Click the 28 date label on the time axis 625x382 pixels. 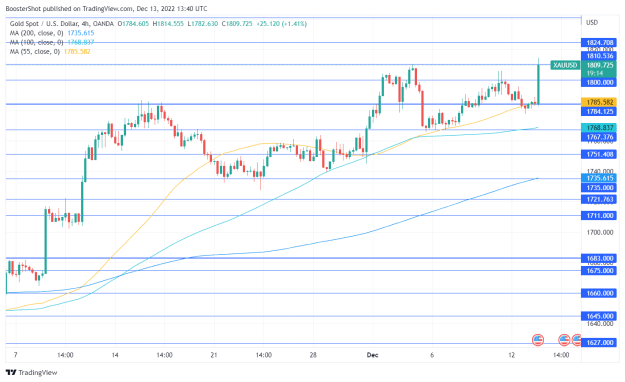point(313,355)
